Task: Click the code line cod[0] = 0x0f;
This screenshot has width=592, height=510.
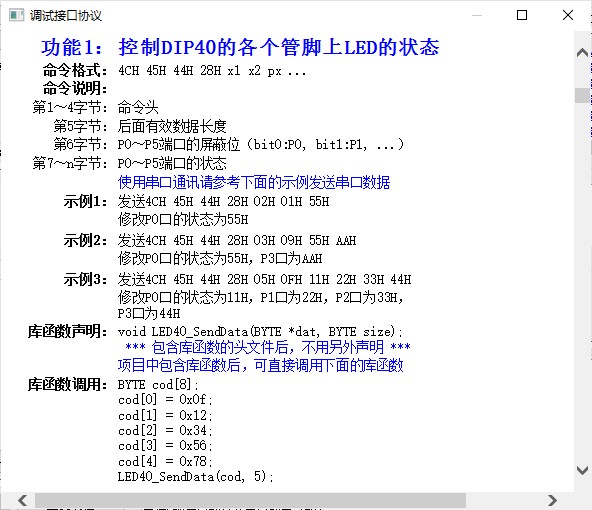Action: (x=165, y=399)
